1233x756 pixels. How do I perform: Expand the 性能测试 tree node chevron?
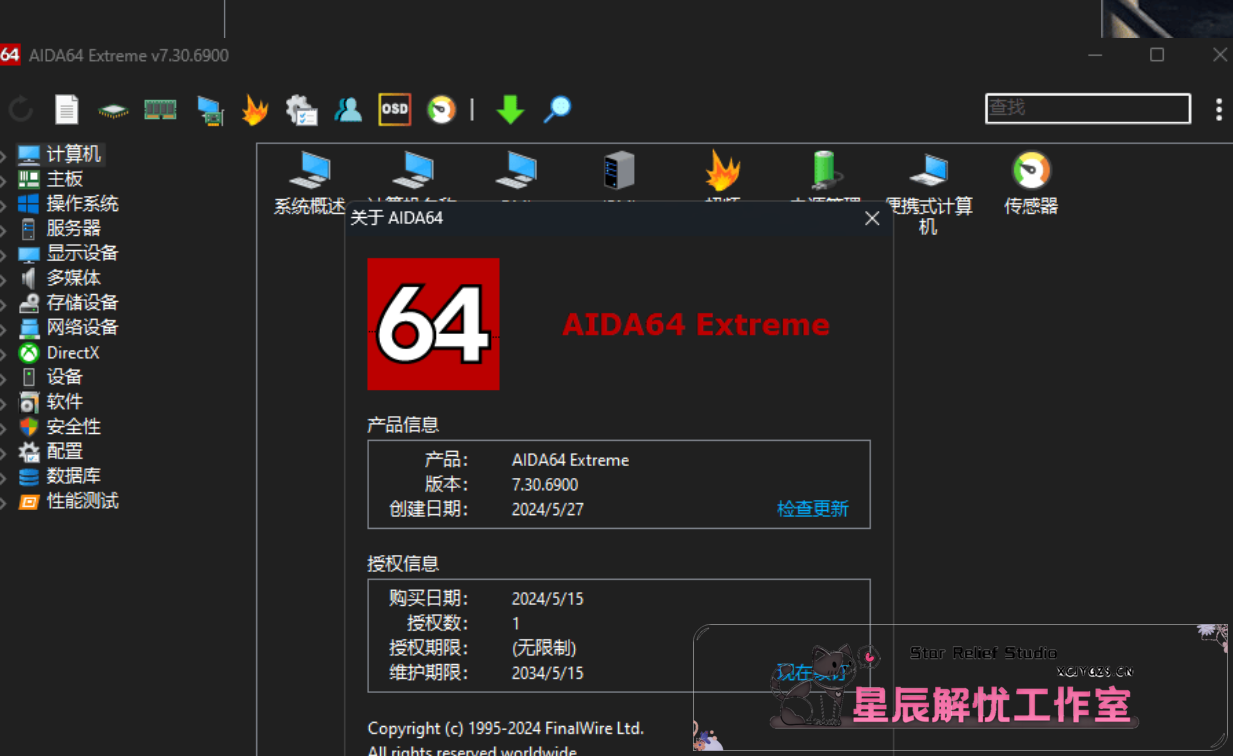click(4, 502)
